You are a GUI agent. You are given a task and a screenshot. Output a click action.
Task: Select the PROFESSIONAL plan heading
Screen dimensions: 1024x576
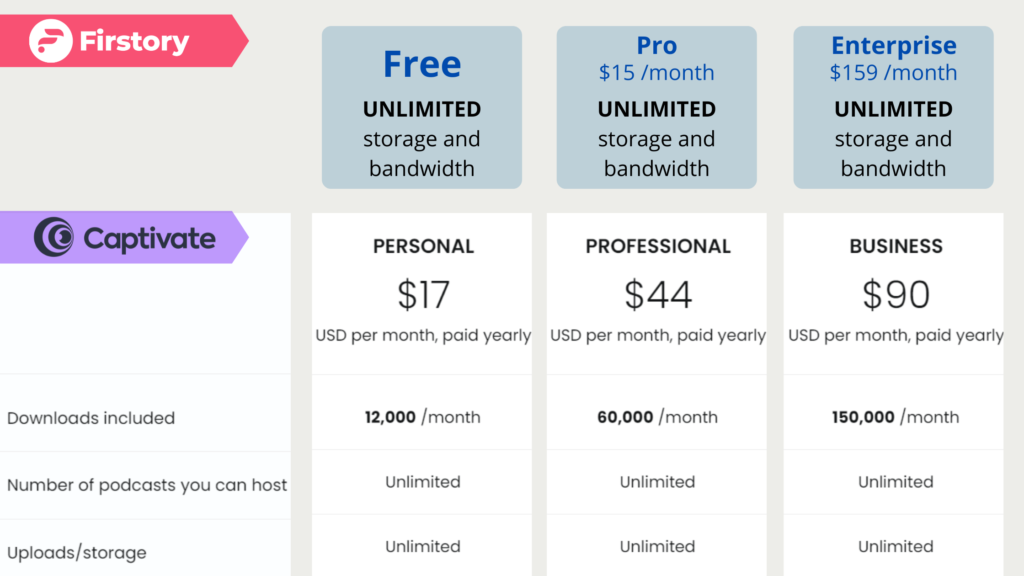click(658, 246)
